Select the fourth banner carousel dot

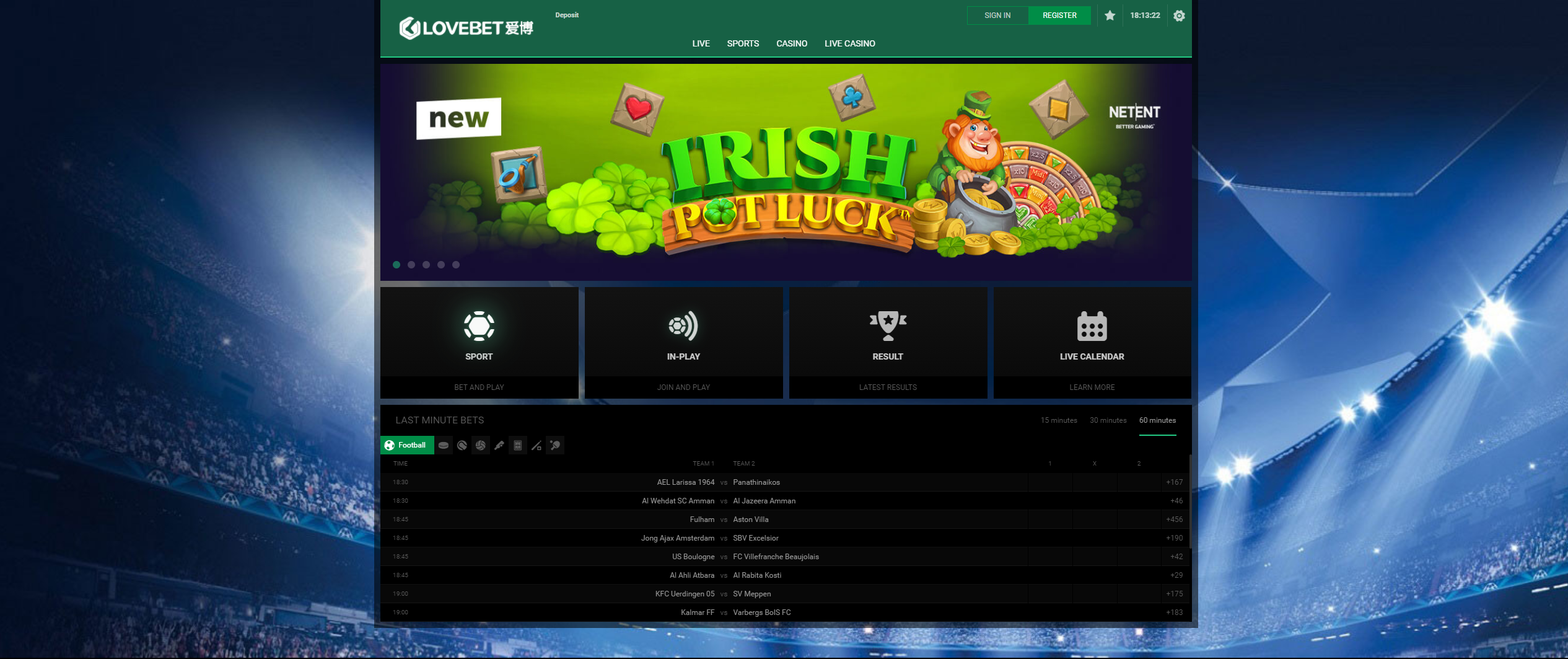point(441,265)
